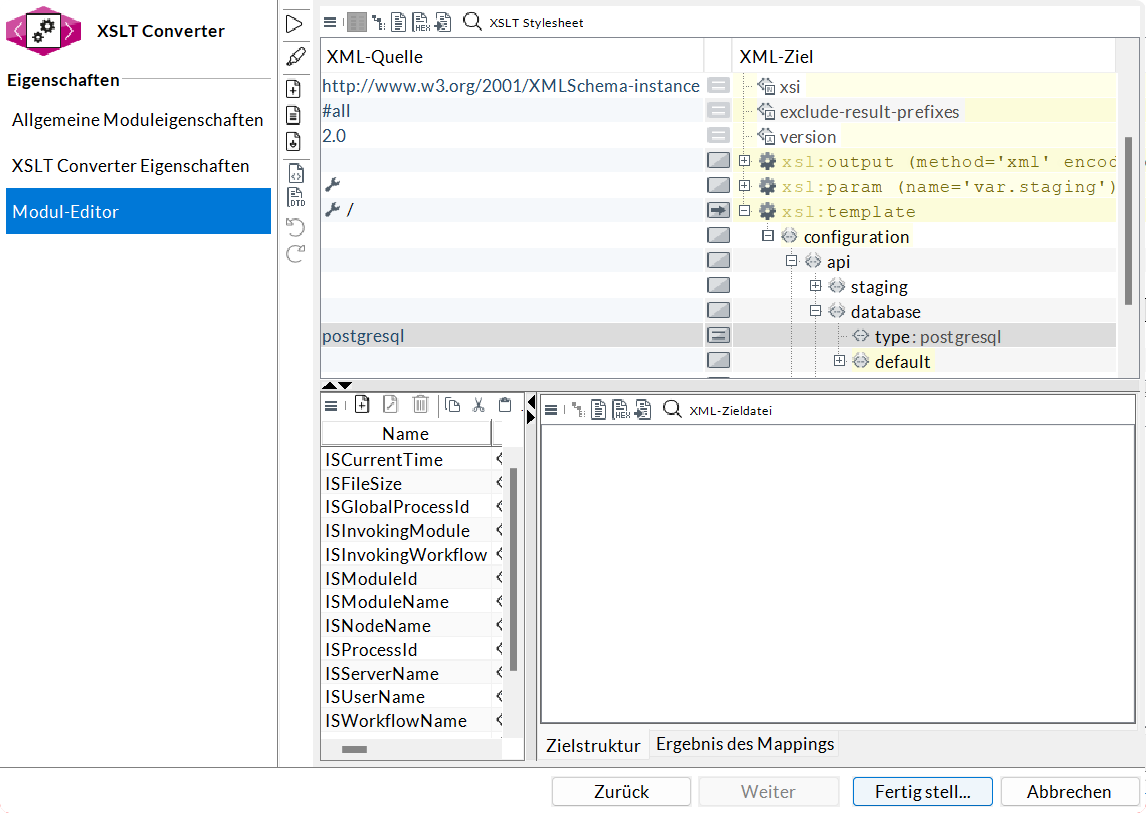This screenshot has width=1146, height=813.
Task: Click the DTD document icon
Action: pos(295,197)
